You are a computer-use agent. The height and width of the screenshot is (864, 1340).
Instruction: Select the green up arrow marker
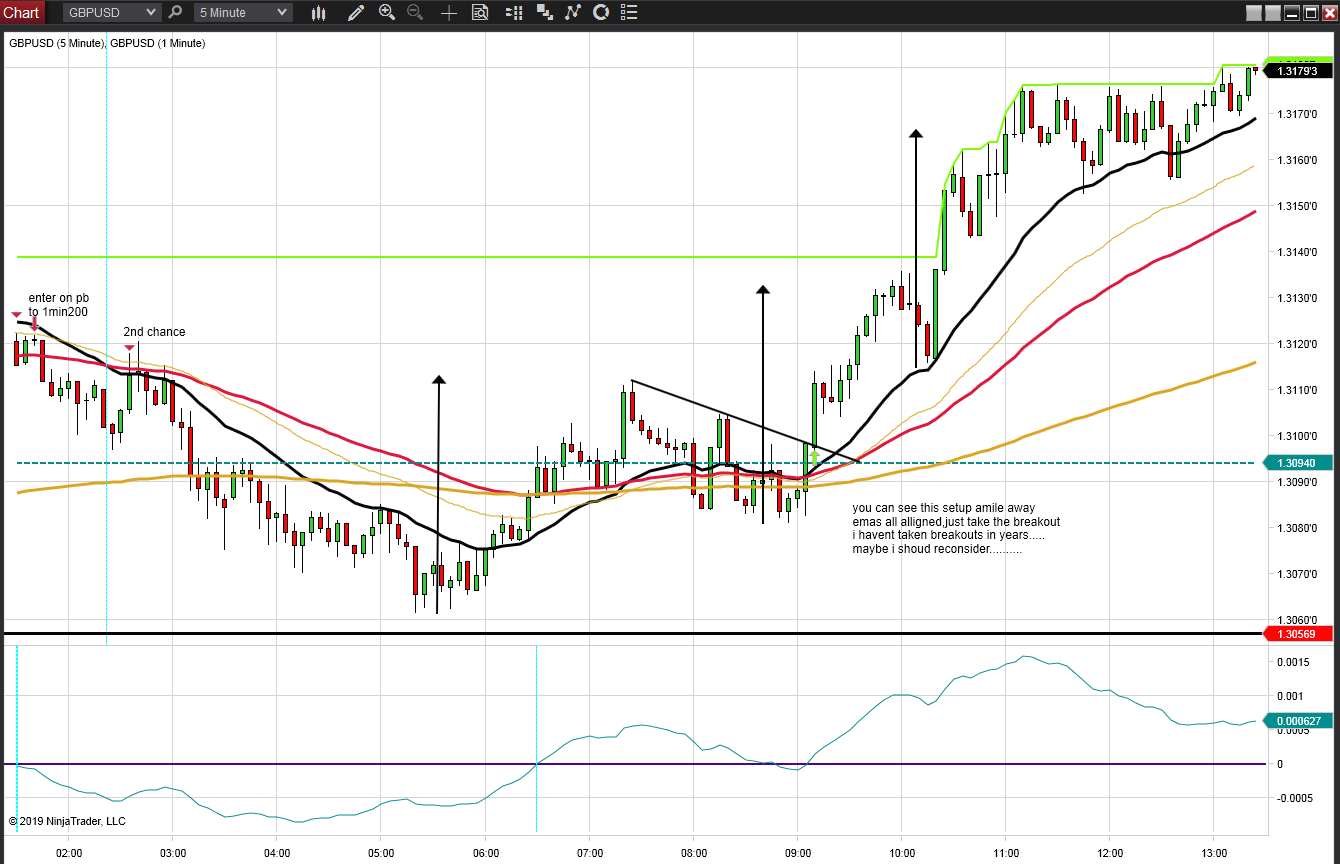[x=814, y=457]
